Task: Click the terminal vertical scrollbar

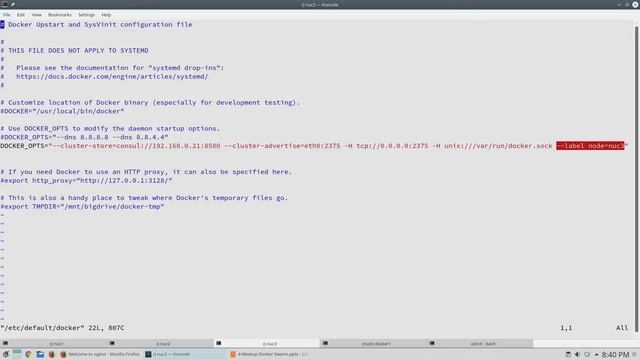Action: (x=636, y=180)
